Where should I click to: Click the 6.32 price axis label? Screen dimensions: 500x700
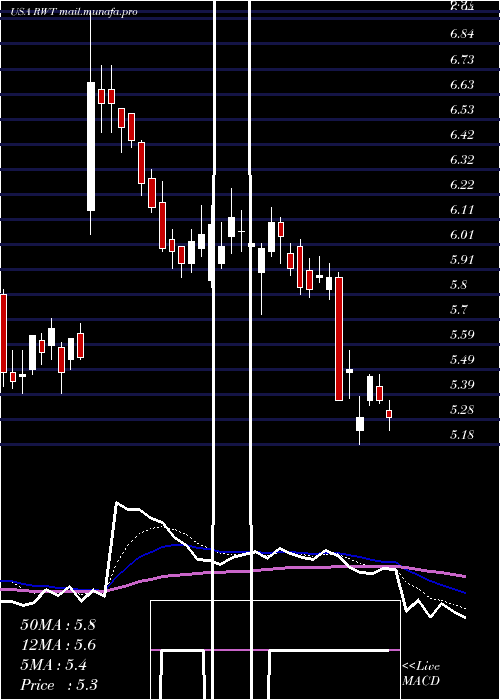462,159
